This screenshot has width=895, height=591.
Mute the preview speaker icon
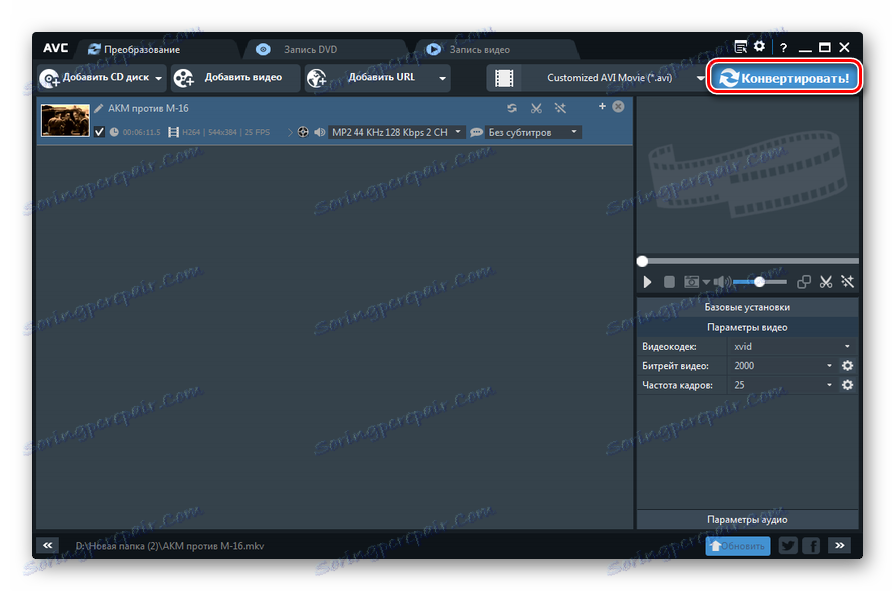(x=721, y=282)
